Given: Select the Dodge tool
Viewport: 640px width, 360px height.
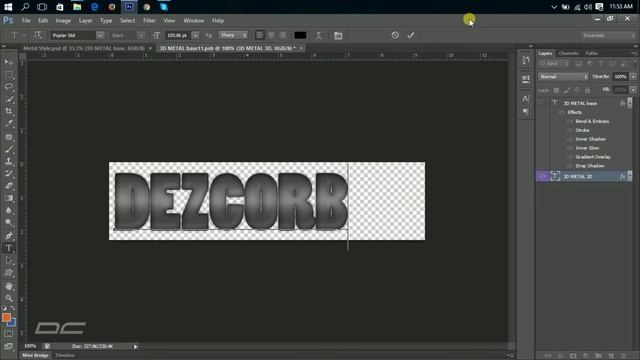Looking at the screenshot, I should tap(9, 223).
